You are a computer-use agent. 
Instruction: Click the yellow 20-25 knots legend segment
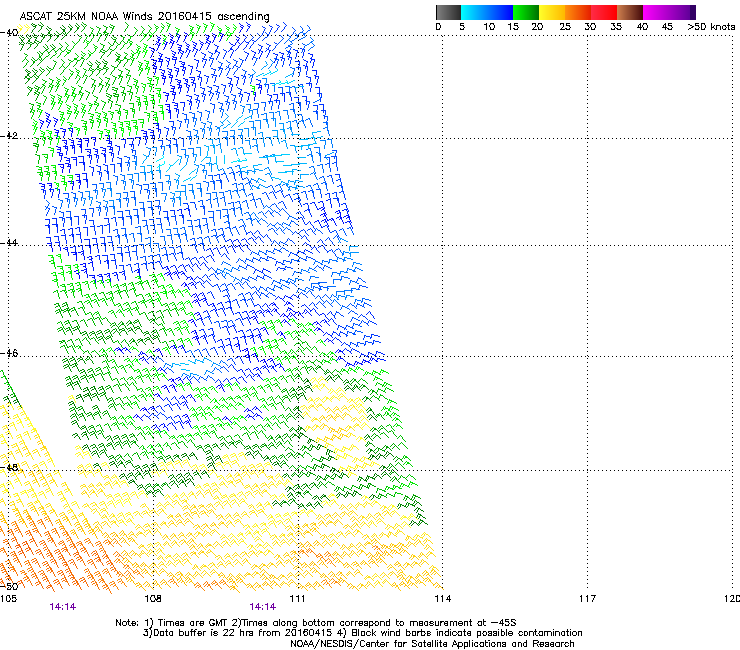pyautogui.click(x=552, y=12)
